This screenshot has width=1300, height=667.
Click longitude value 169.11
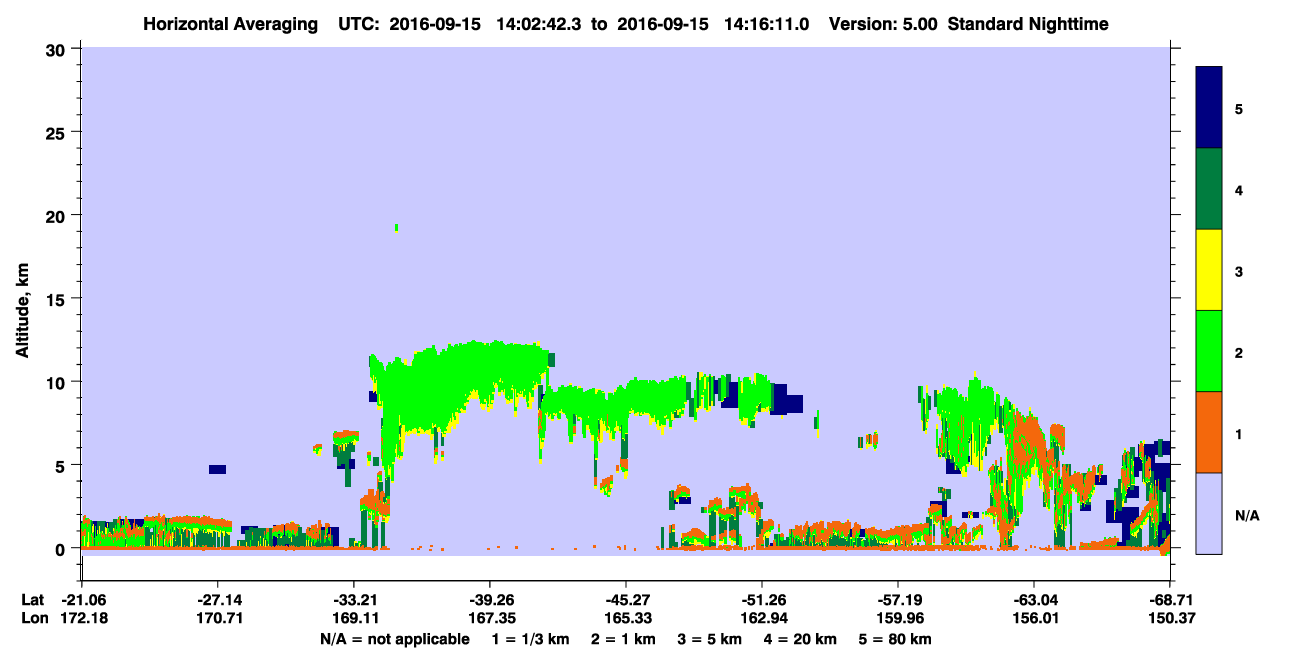[x=353, y=619]
